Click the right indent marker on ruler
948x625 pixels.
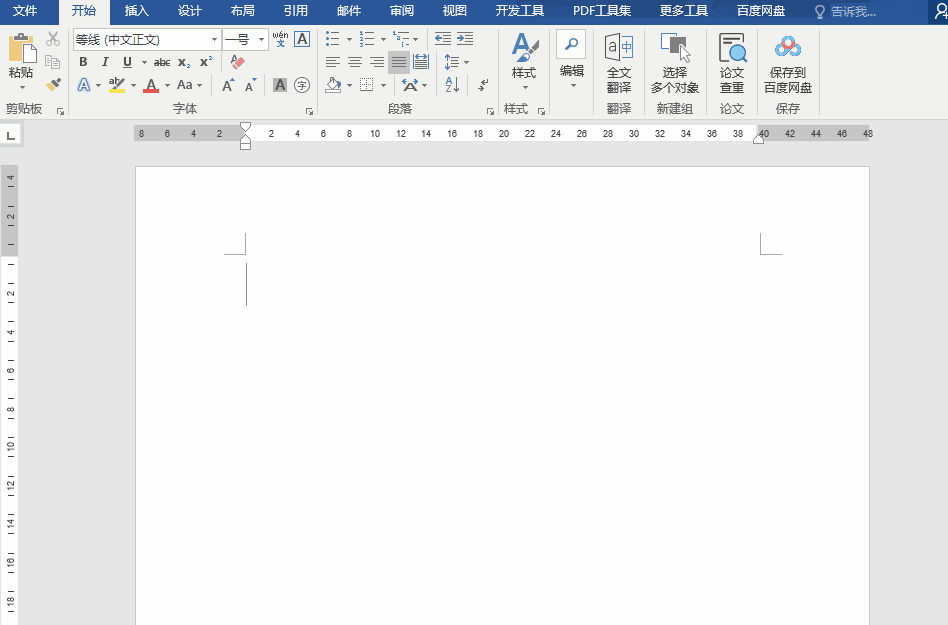click(758, 139)
